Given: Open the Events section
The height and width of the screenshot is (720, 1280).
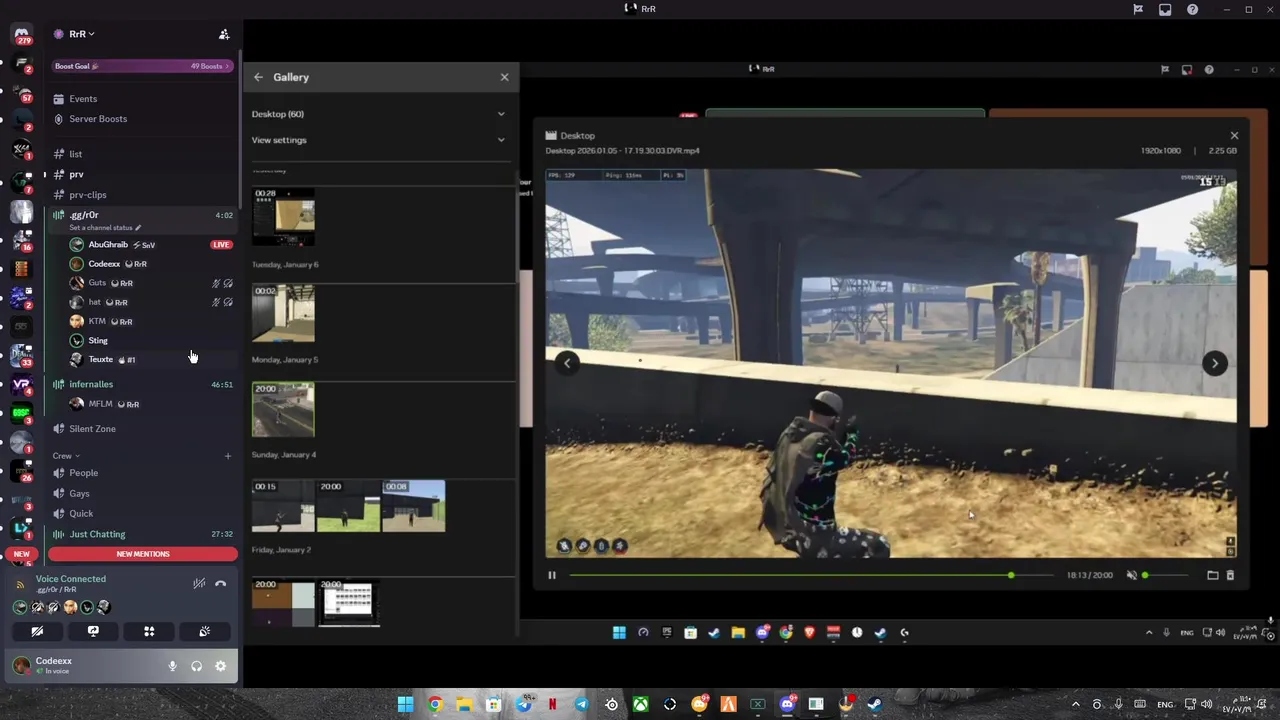Looking at the screenshot, I should pyautogui.click(x=142, y=99).
